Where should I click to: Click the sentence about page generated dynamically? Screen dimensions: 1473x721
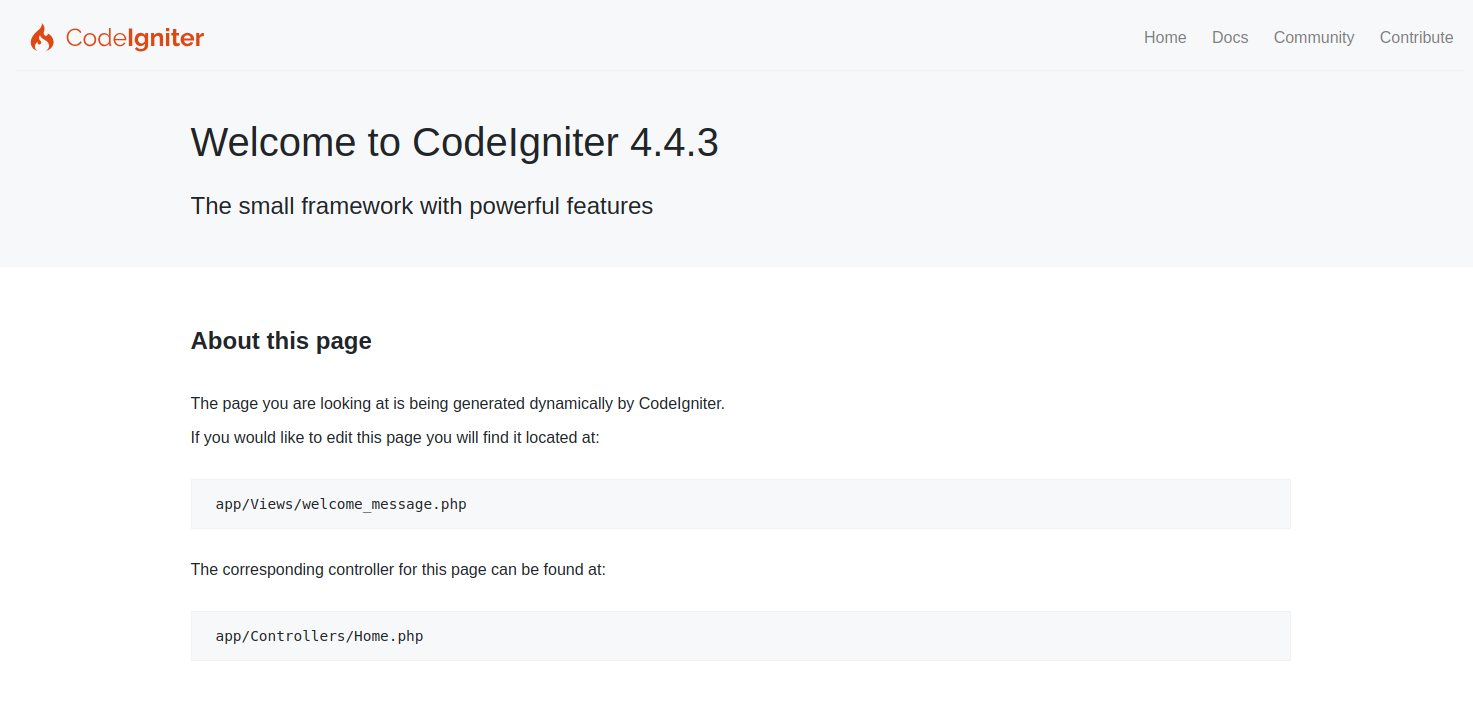coord(457,404)
